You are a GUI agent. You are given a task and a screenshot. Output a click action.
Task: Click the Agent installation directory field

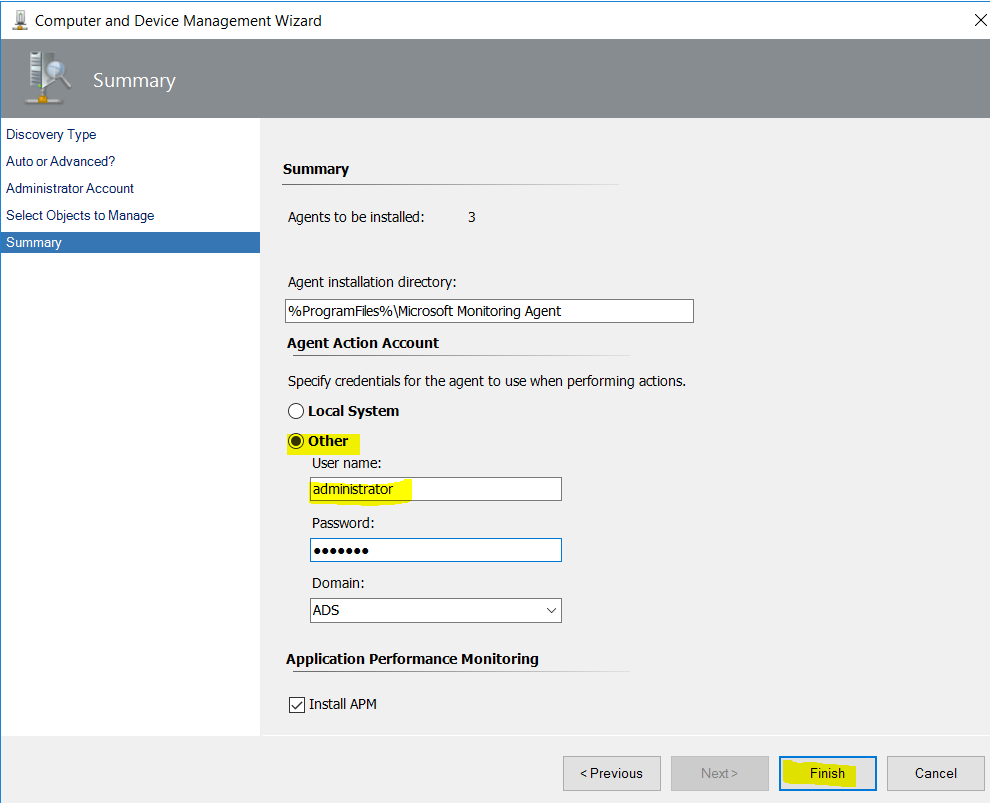pos(489,311)
